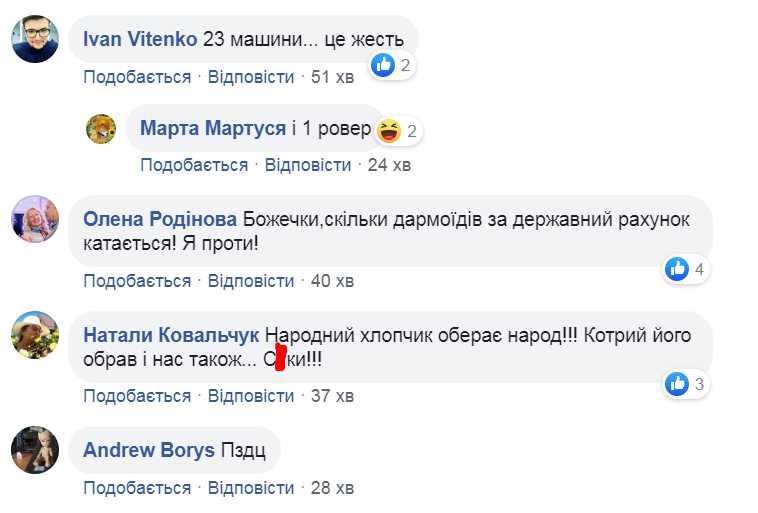The image size is (758, 513).
Task: Click like reaction icon on Олена Родінова's comment
Action: pos(678,268)
